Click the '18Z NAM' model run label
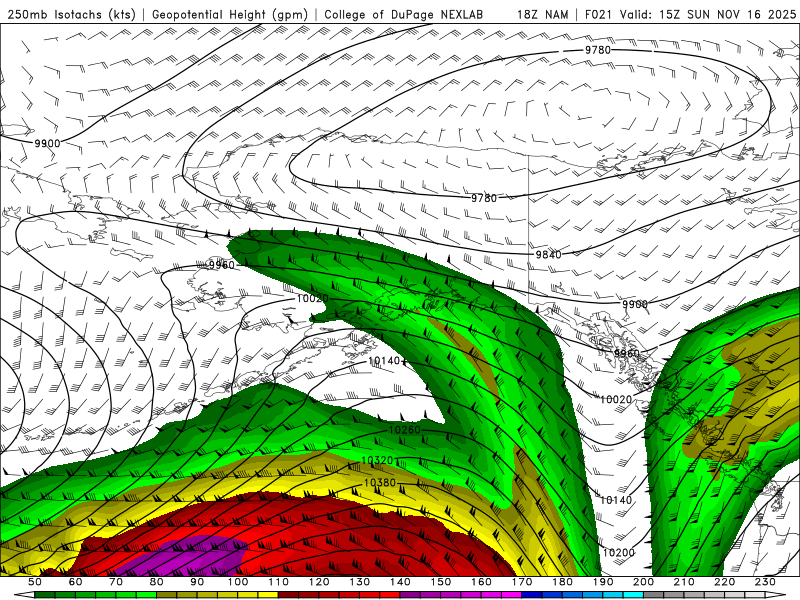800x600 pixels. 542,14
